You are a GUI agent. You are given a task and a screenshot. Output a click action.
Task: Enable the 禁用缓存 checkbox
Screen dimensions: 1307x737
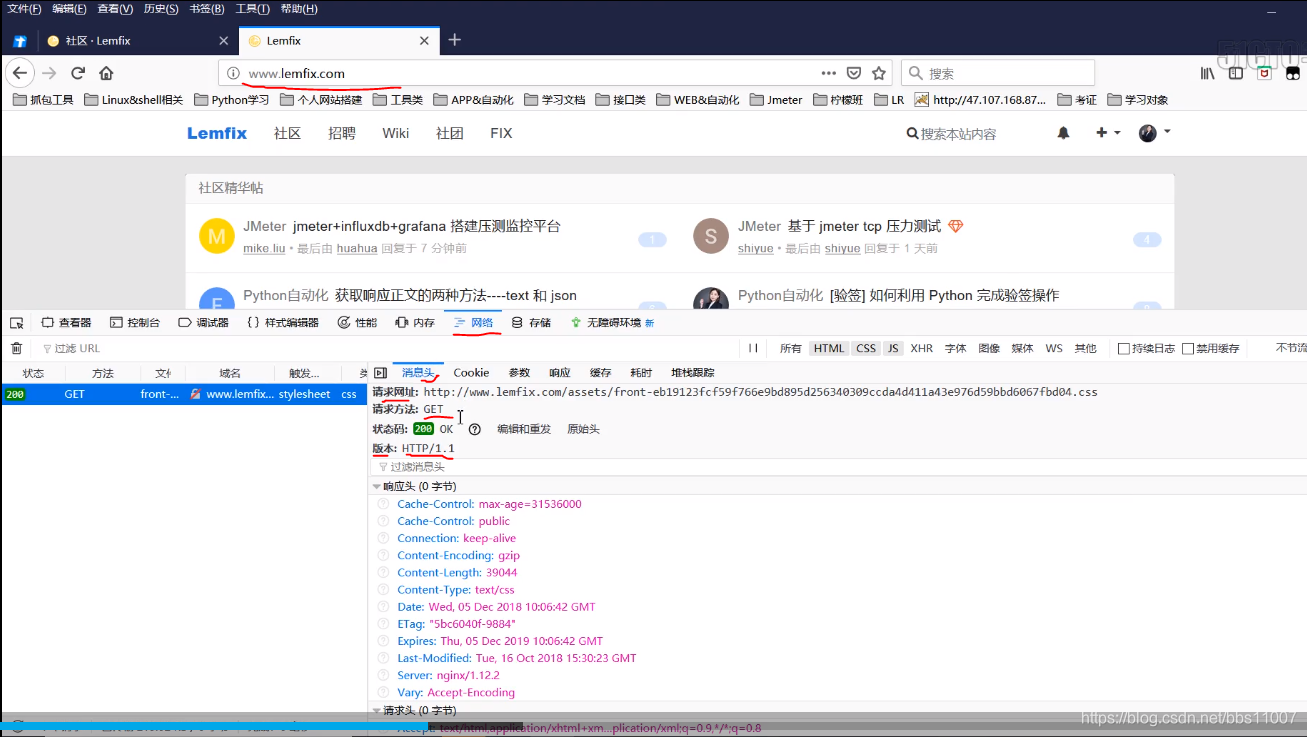[1188, 348]
